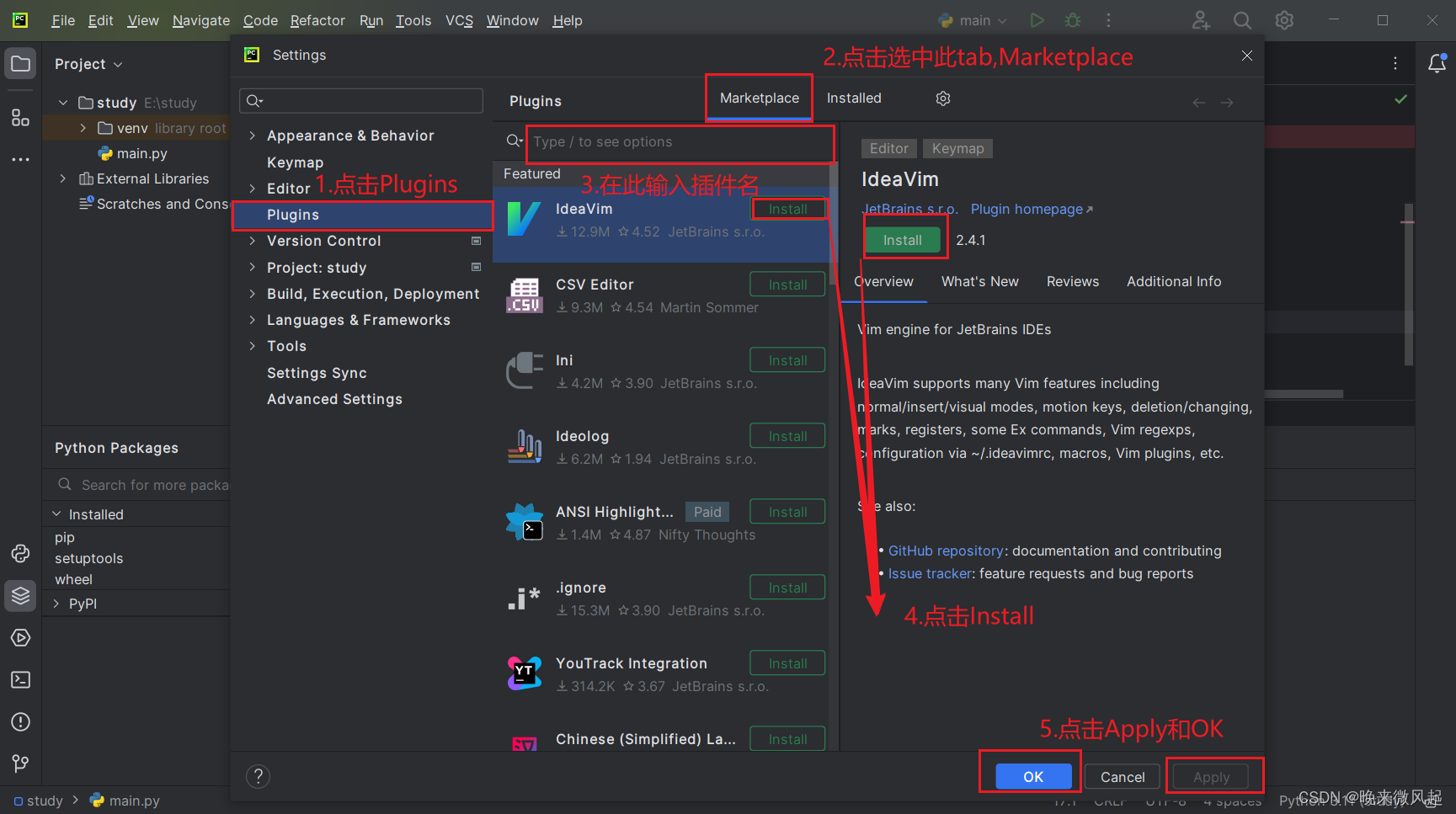Click Cancel in Settings dialog

tap(1123, 777)
